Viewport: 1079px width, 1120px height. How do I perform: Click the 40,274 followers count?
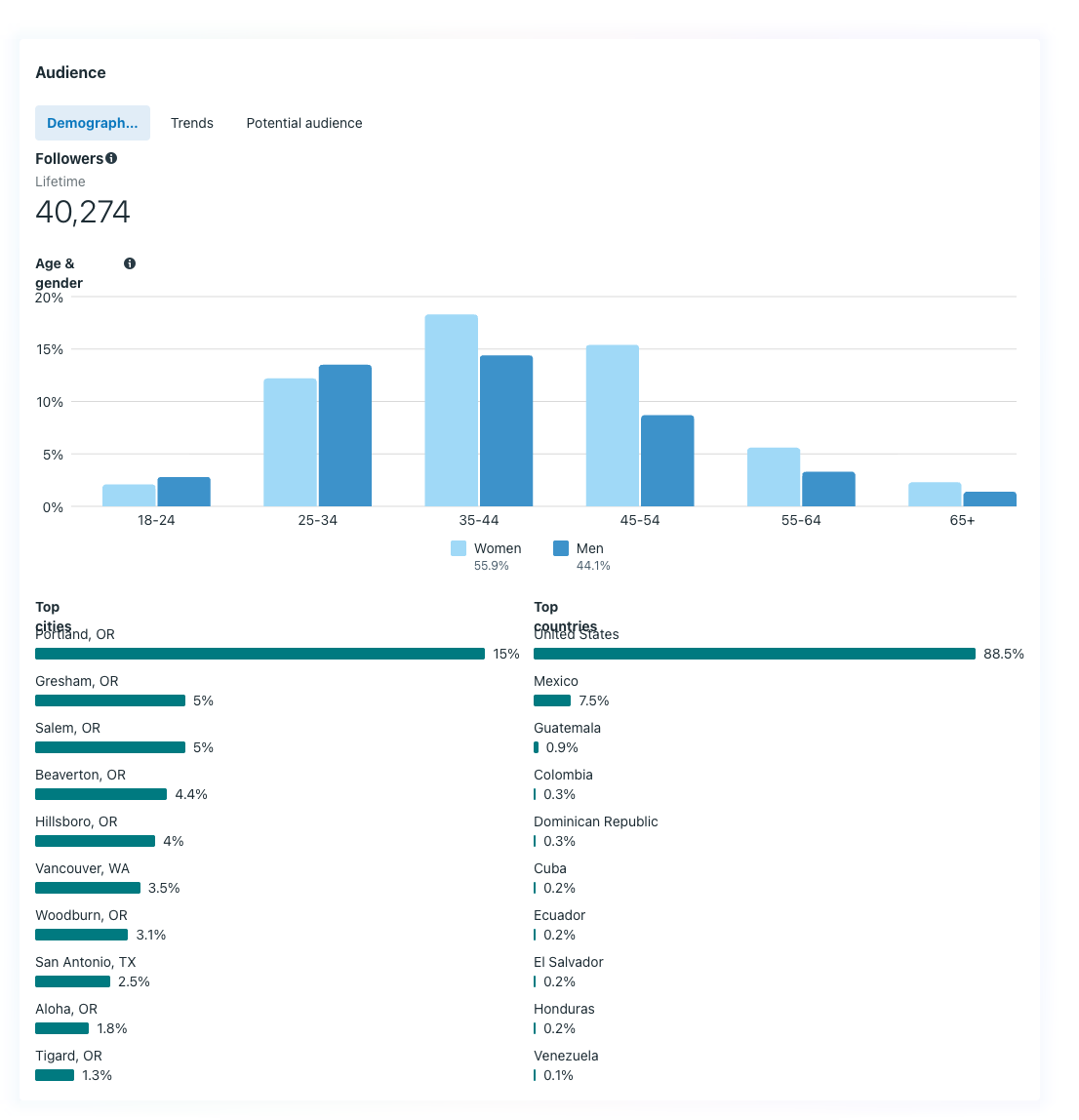coord(83,212)
